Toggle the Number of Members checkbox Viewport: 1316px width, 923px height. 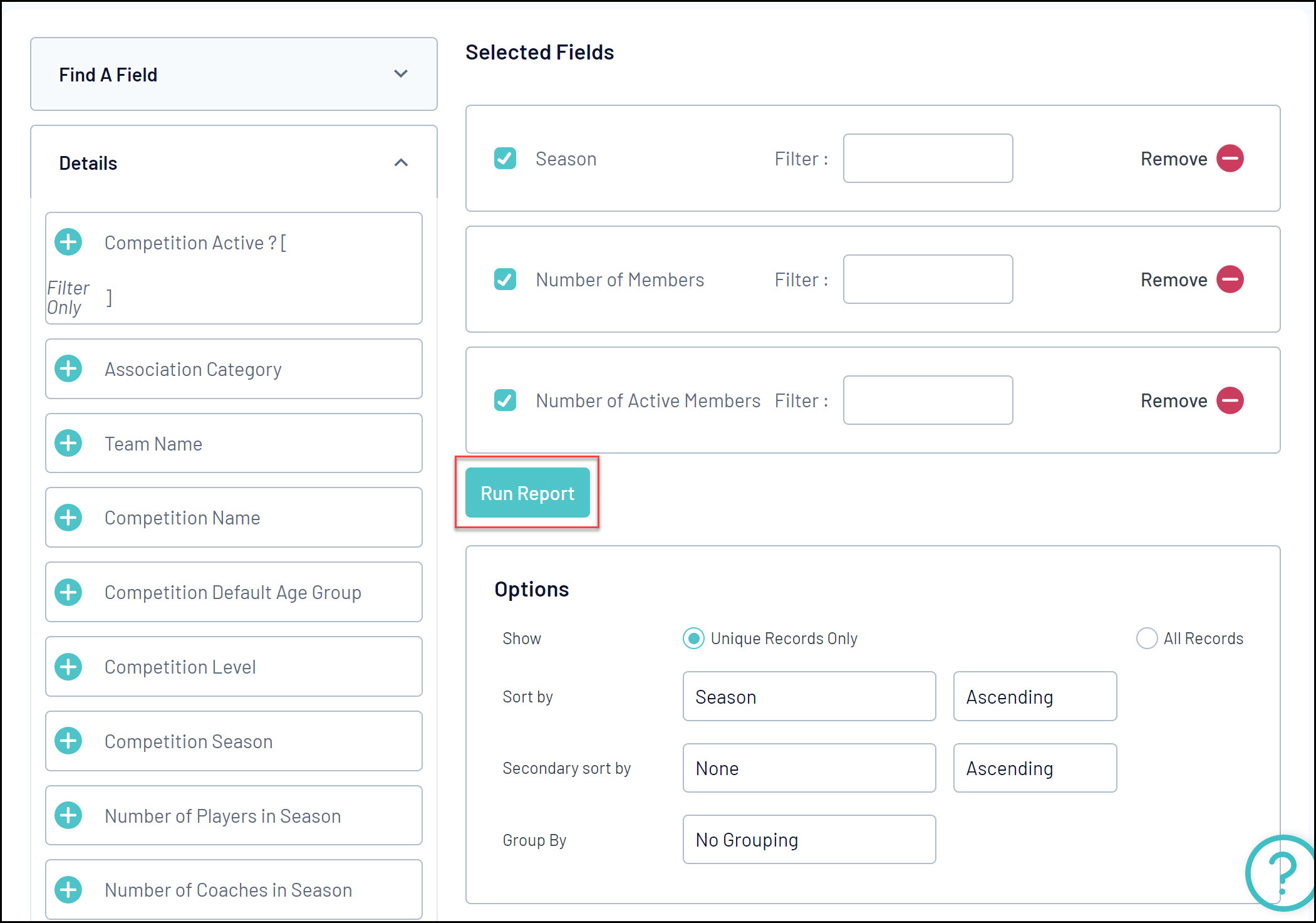(505, 279)
